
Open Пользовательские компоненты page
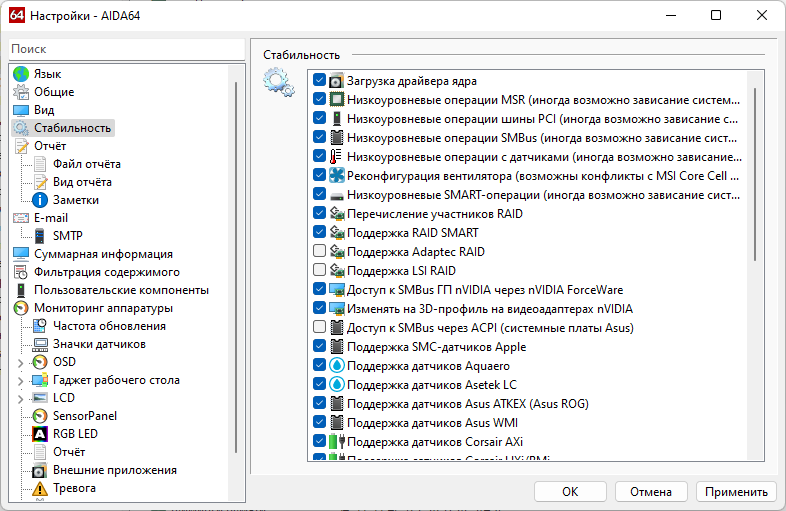[121, 290]
